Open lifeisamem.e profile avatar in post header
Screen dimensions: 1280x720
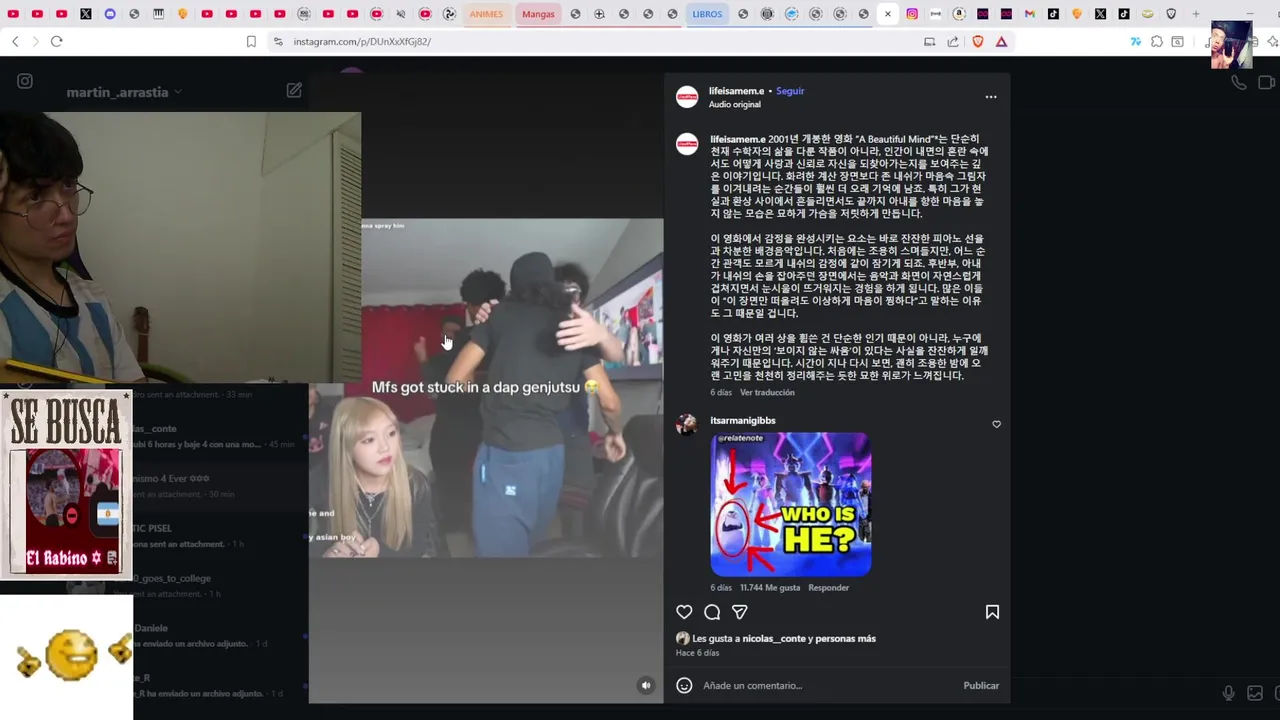(687, 97)
